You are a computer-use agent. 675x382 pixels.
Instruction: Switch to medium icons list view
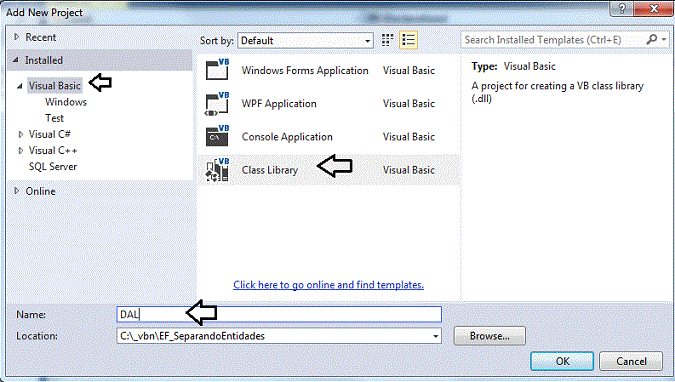pos(408,40)
